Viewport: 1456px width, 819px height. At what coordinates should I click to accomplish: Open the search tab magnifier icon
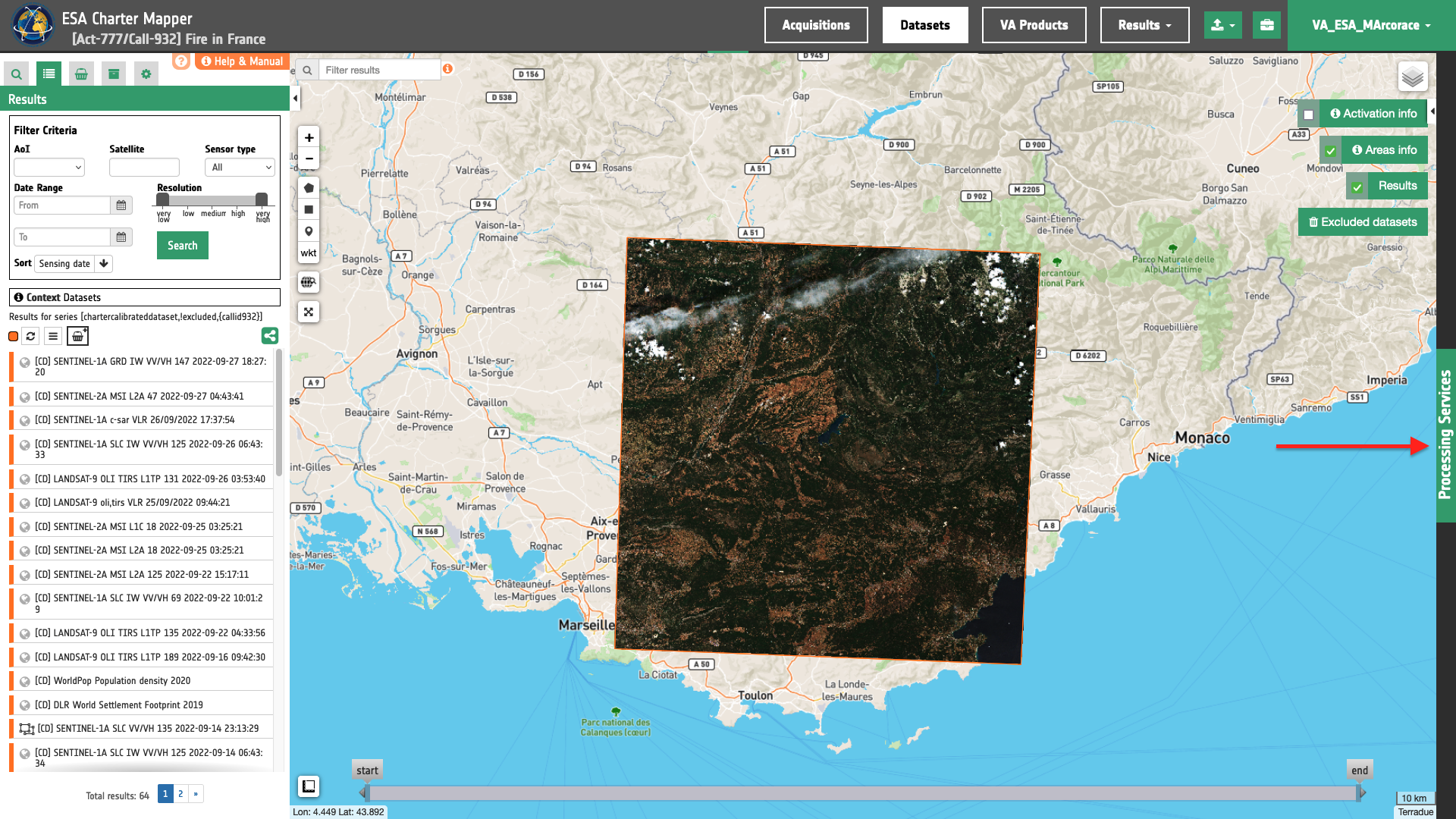click(x=16, y=74)
